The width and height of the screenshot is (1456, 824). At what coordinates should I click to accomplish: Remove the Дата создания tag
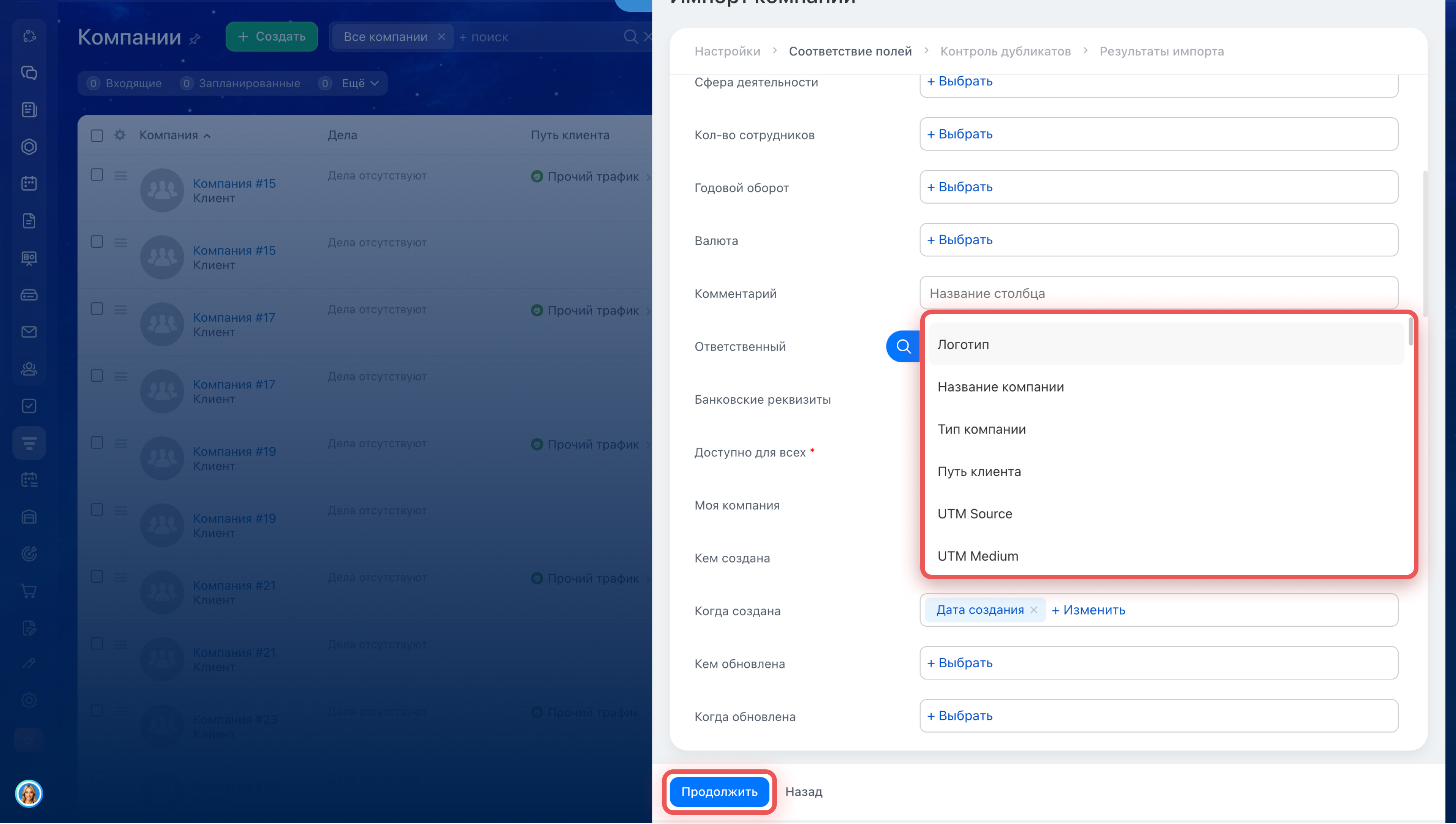pyautogui.click(x=1034, y=610)
